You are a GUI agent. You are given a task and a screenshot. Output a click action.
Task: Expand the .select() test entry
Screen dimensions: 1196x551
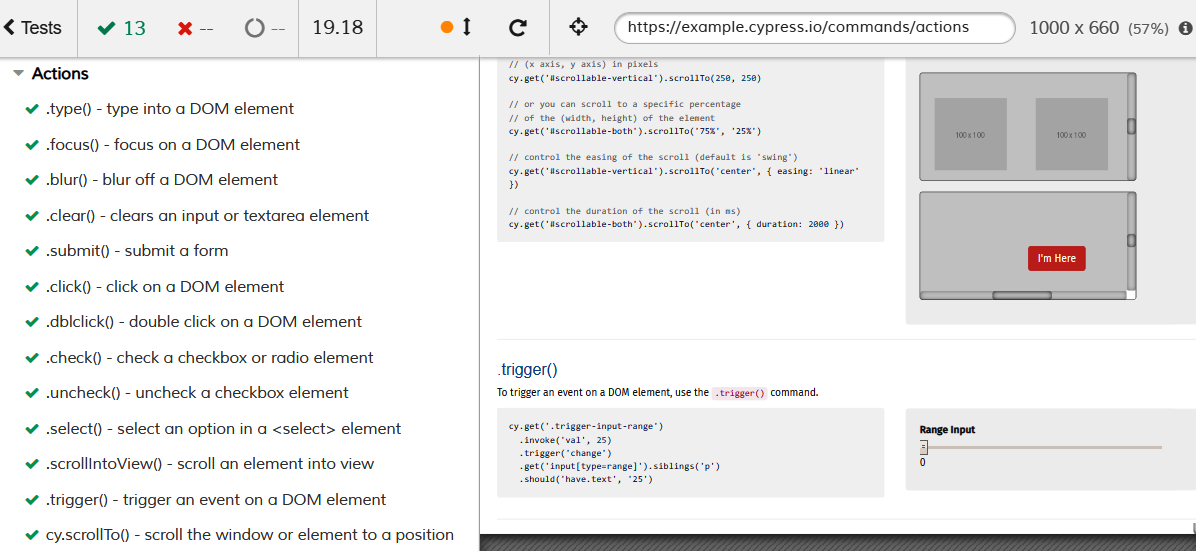pyautogui.click(x=223, y=429)
